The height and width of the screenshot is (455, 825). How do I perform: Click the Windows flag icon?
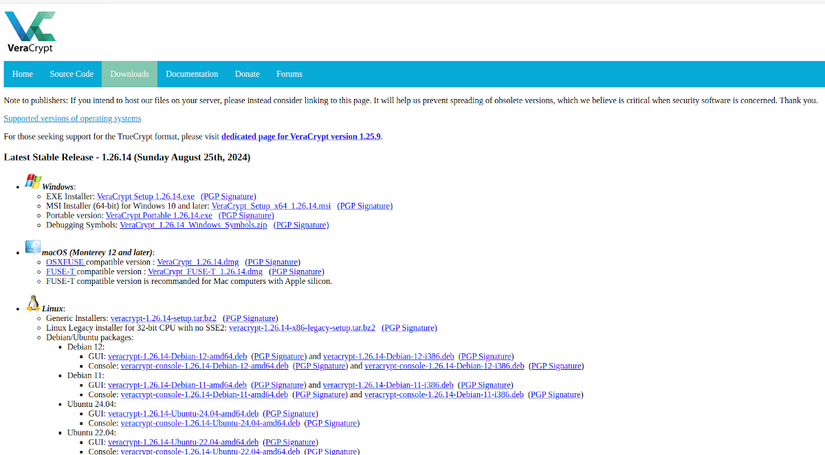(33, 182)
